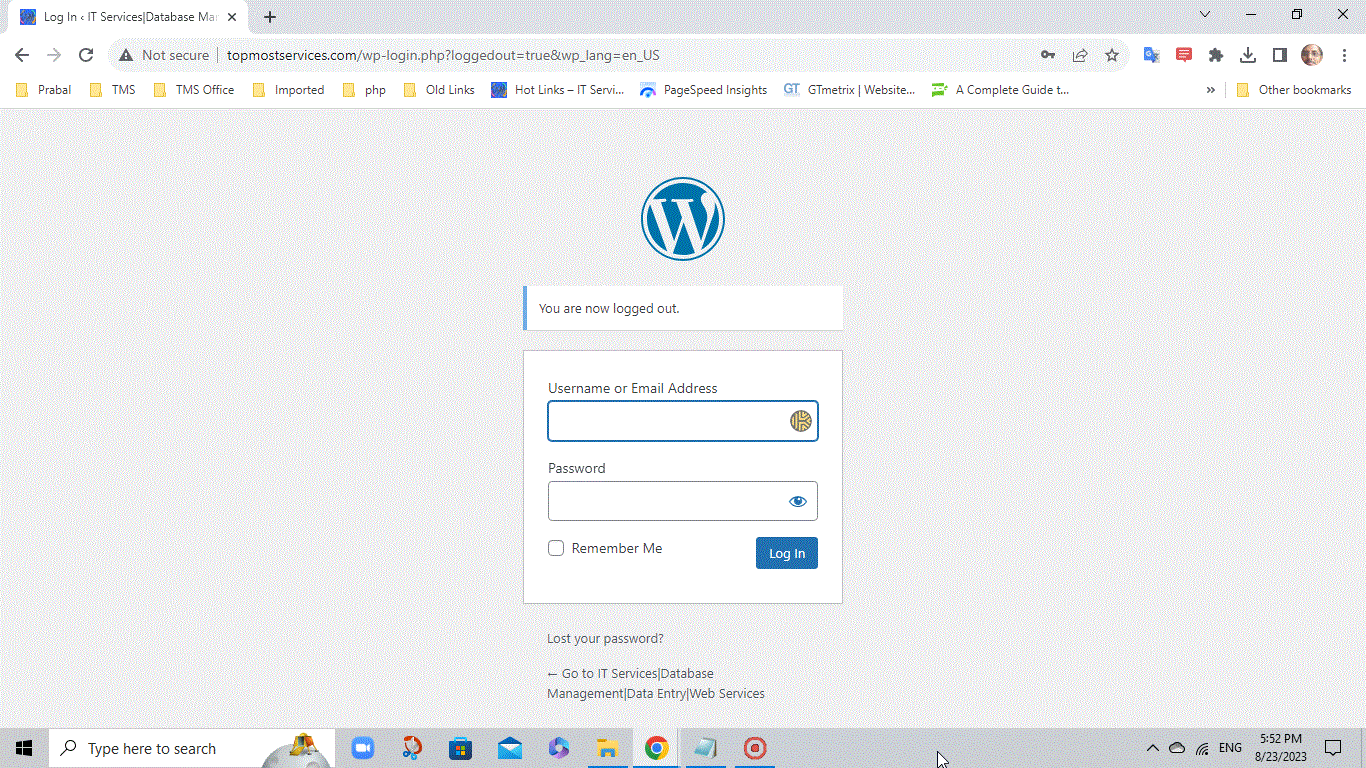Open the Chrome three-dot menu
The height and width of the screenshot is (768, 1366).
point(1344,55)
